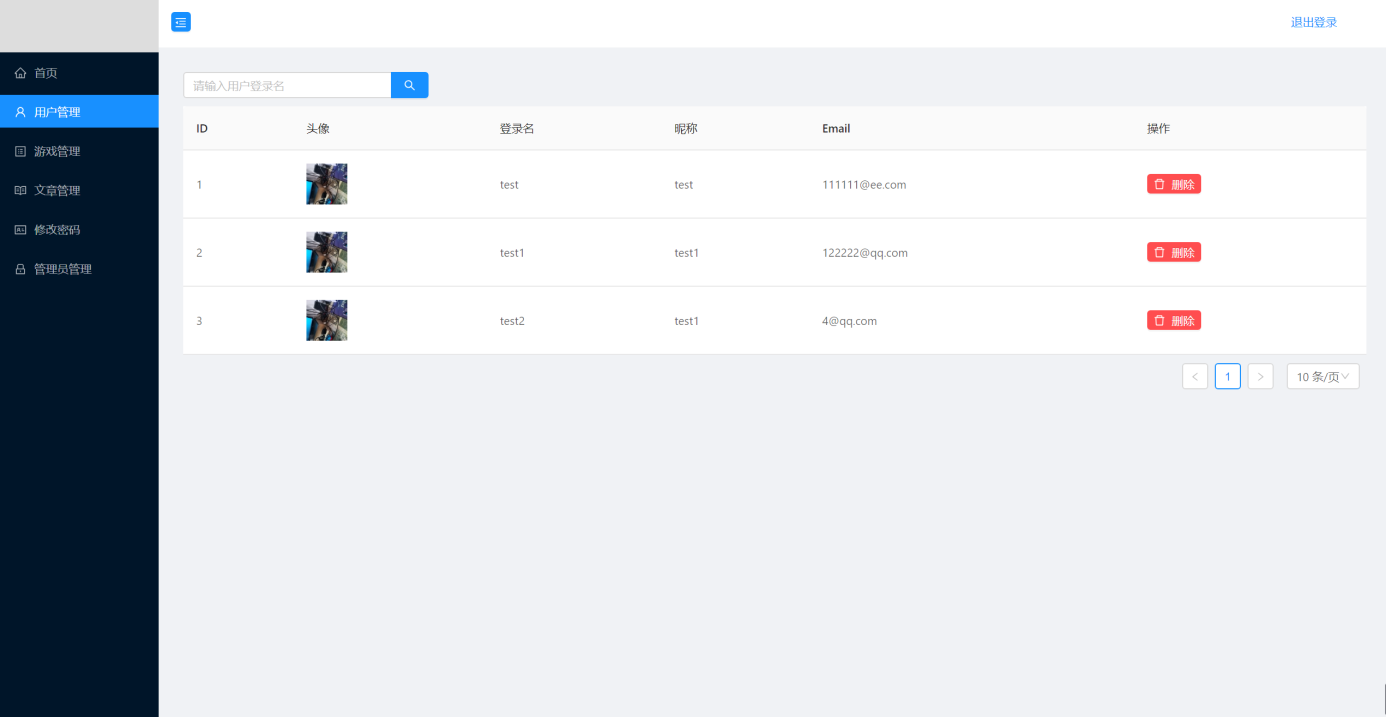Click the lock icon beside 管理员管理
Screen dimensions: 1386x717
pyautogui.click(x=20, y=269)
